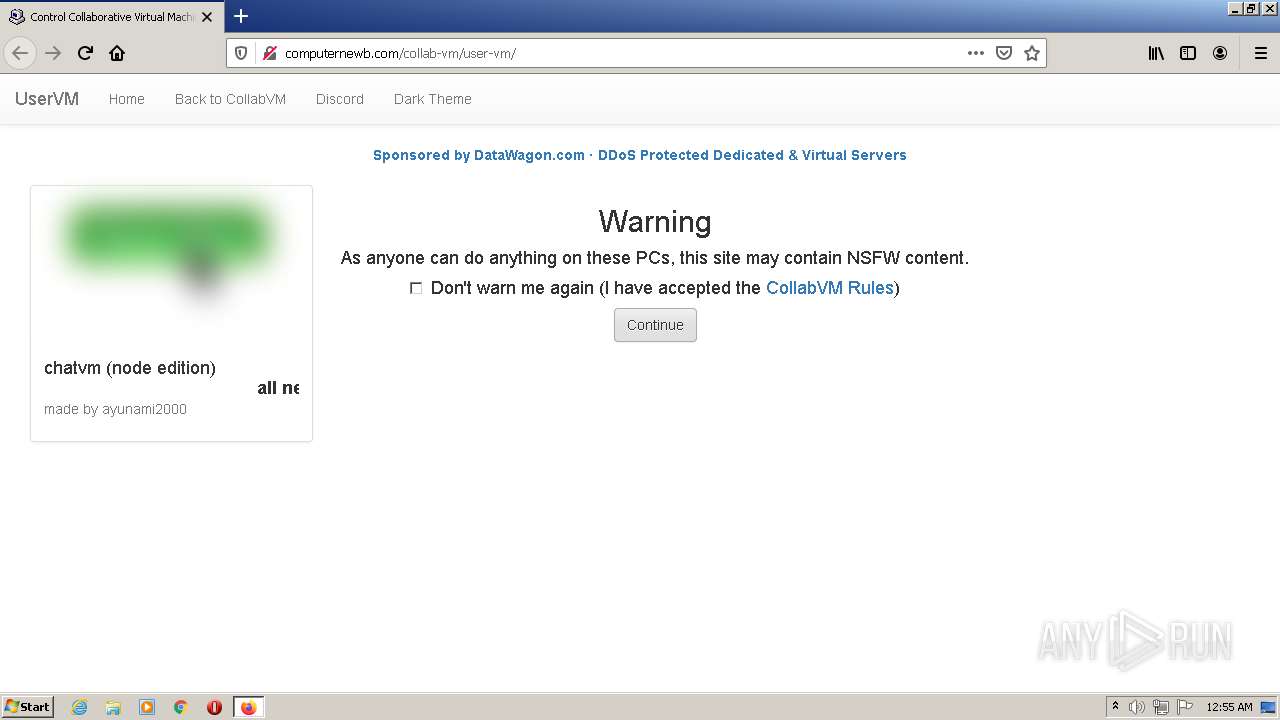Click the UserVM brand link
1280x720 pixels.
pos(47,99)
